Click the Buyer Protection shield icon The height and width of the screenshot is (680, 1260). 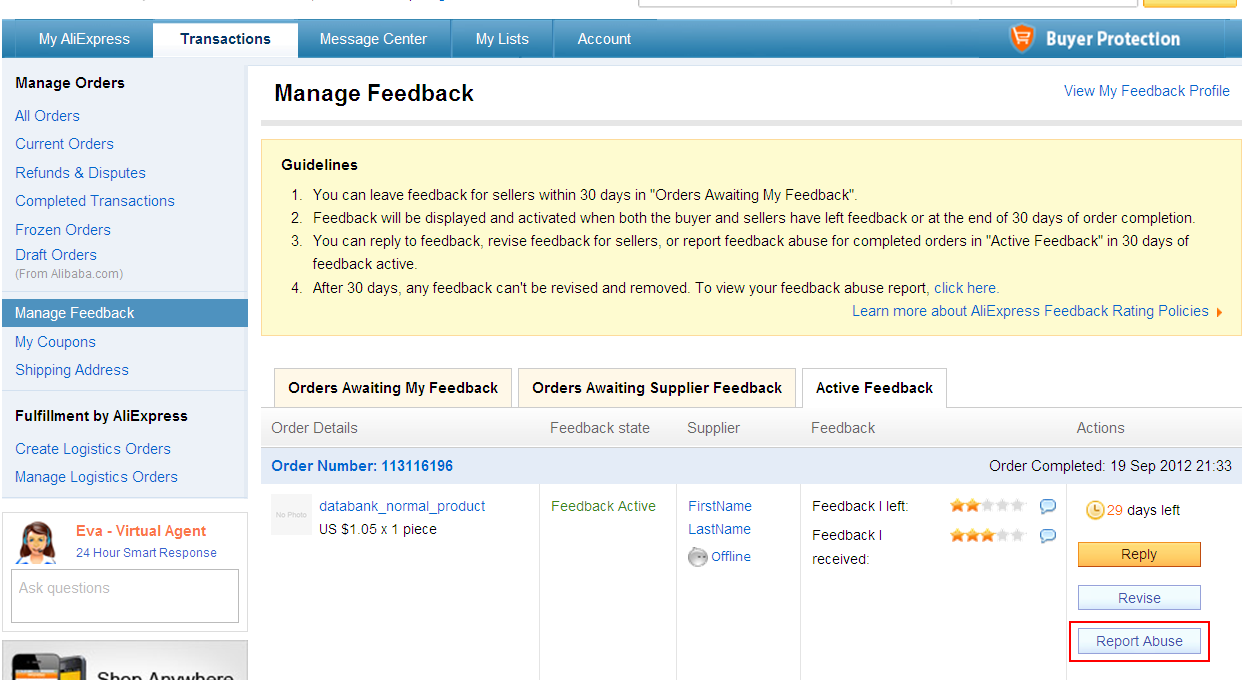1021,39
